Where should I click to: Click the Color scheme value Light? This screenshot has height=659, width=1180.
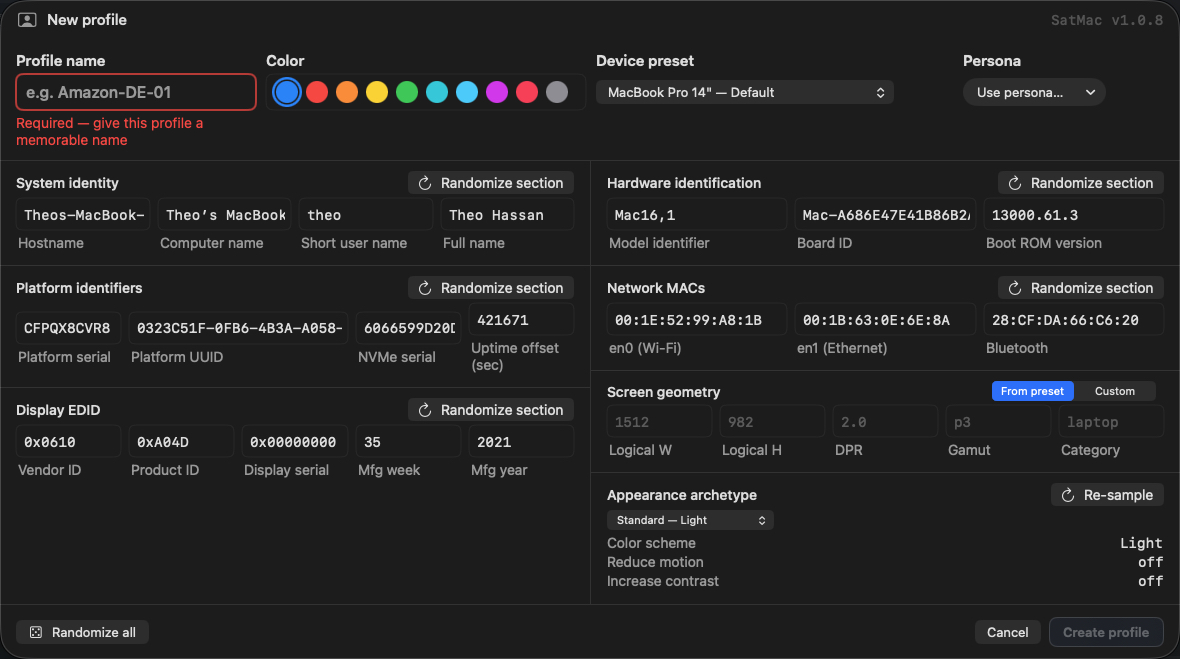tap(1141, 543)
